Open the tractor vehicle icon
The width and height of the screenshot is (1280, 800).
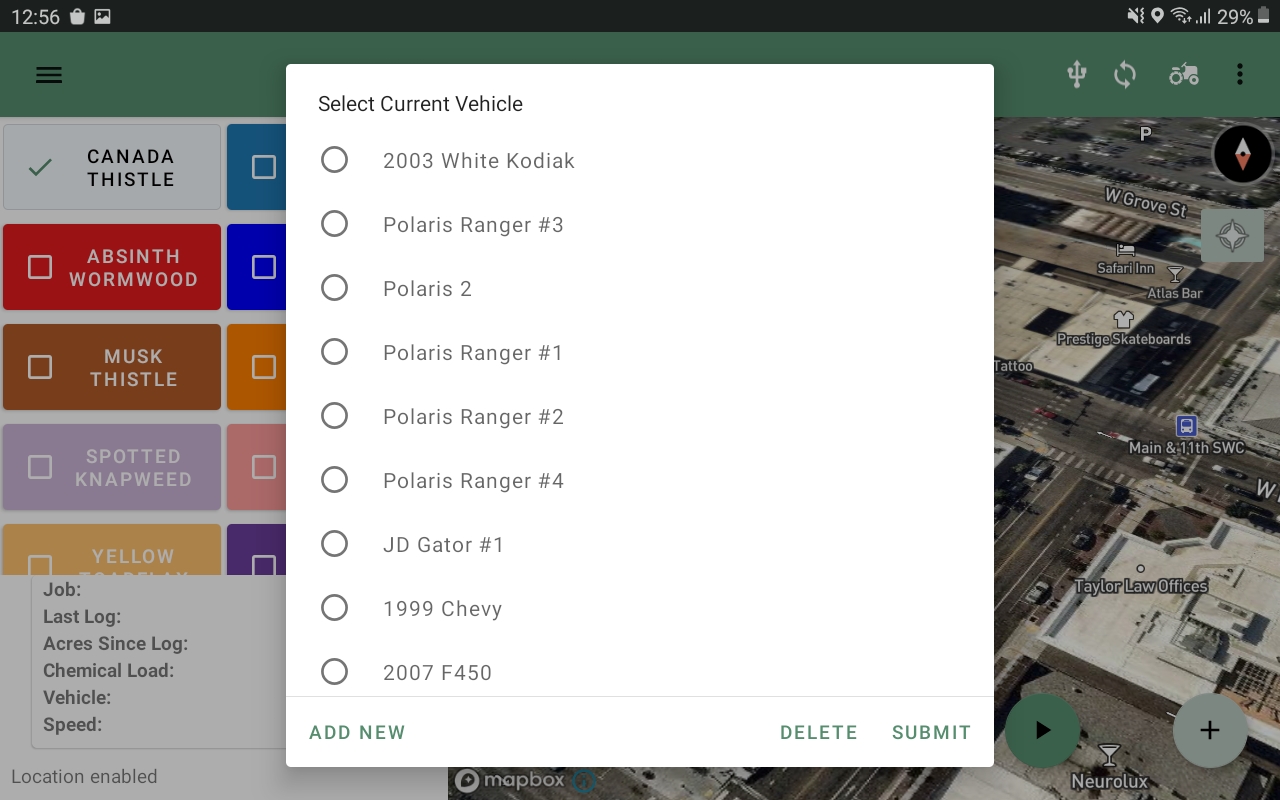click(x=1183, y=75)
